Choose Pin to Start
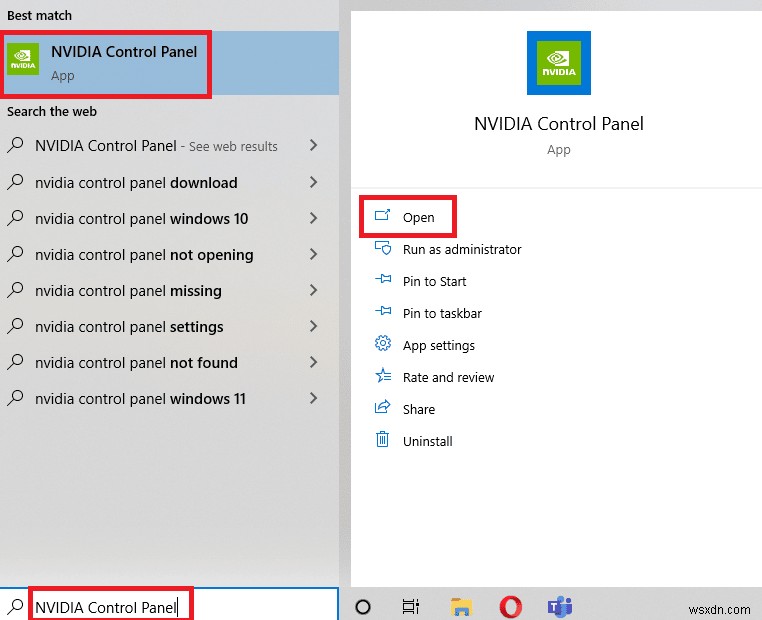 (434, 281)
